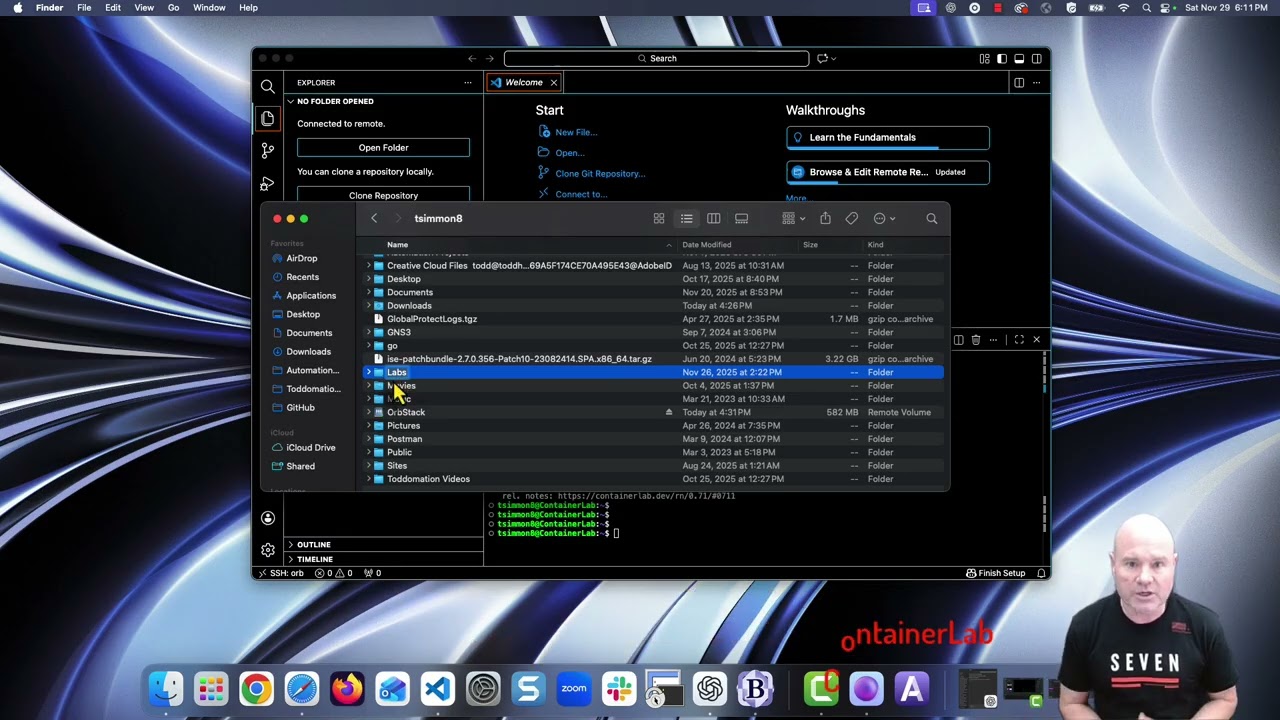Open the Finder menu in menu bar
Screen dimensions: 1280x720
[x=49, y=8]
